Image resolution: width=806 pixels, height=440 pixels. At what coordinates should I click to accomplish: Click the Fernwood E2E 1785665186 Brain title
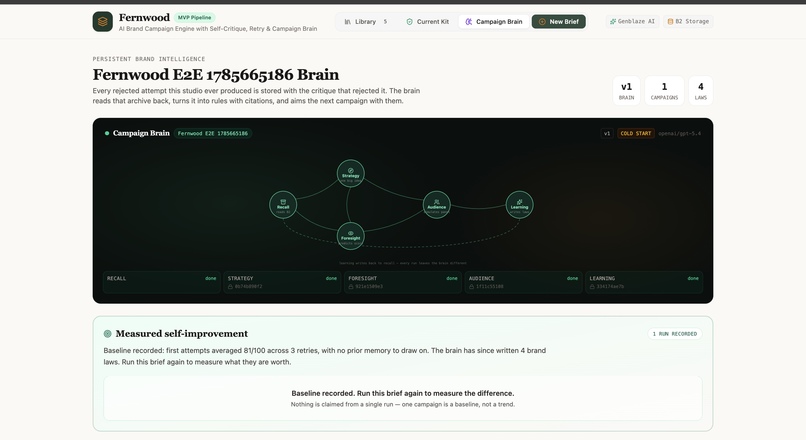pyautogui.click(x=216, y=75)
